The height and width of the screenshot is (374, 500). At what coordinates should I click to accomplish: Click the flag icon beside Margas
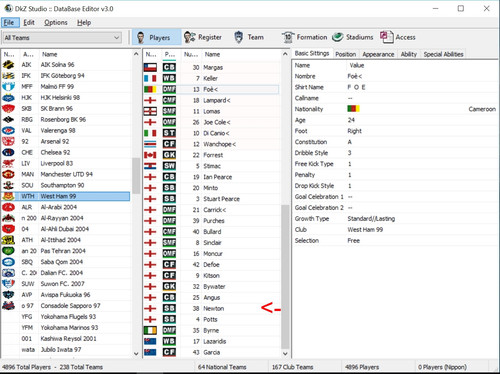click(150, 67)
